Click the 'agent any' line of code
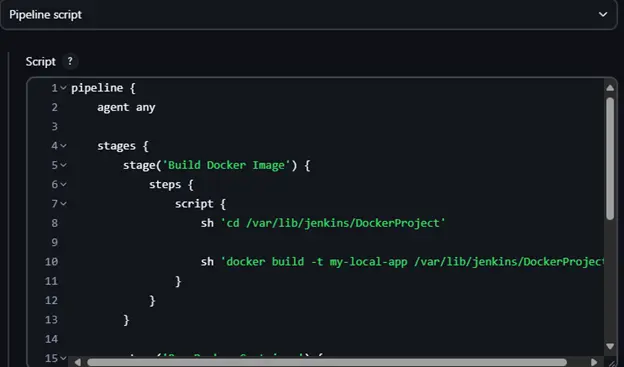 click(x=126, y=107)
